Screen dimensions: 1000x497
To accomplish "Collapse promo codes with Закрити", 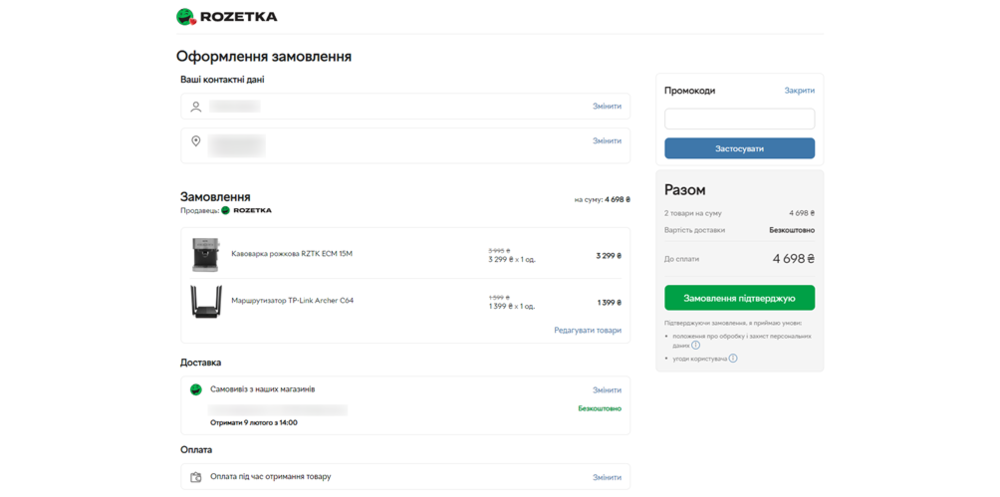I will (x=799, y=91).
